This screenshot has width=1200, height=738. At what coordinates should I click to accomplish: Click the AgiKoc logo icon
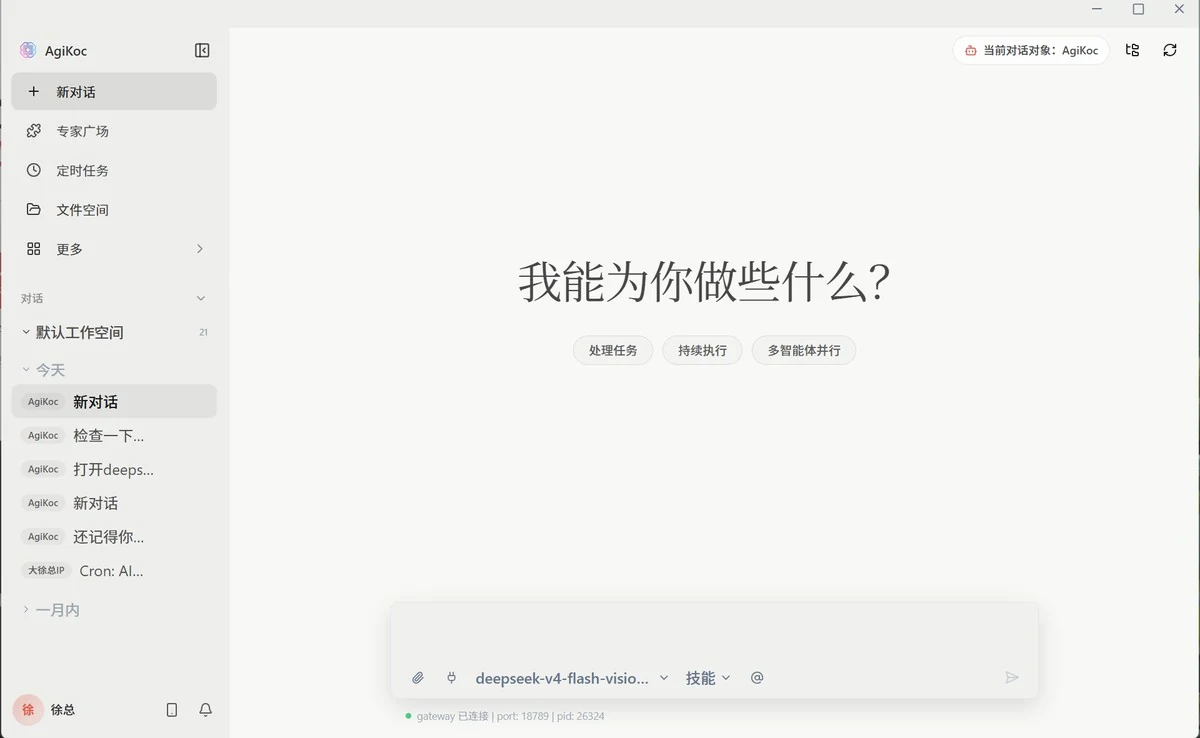[x=28, y=51]
